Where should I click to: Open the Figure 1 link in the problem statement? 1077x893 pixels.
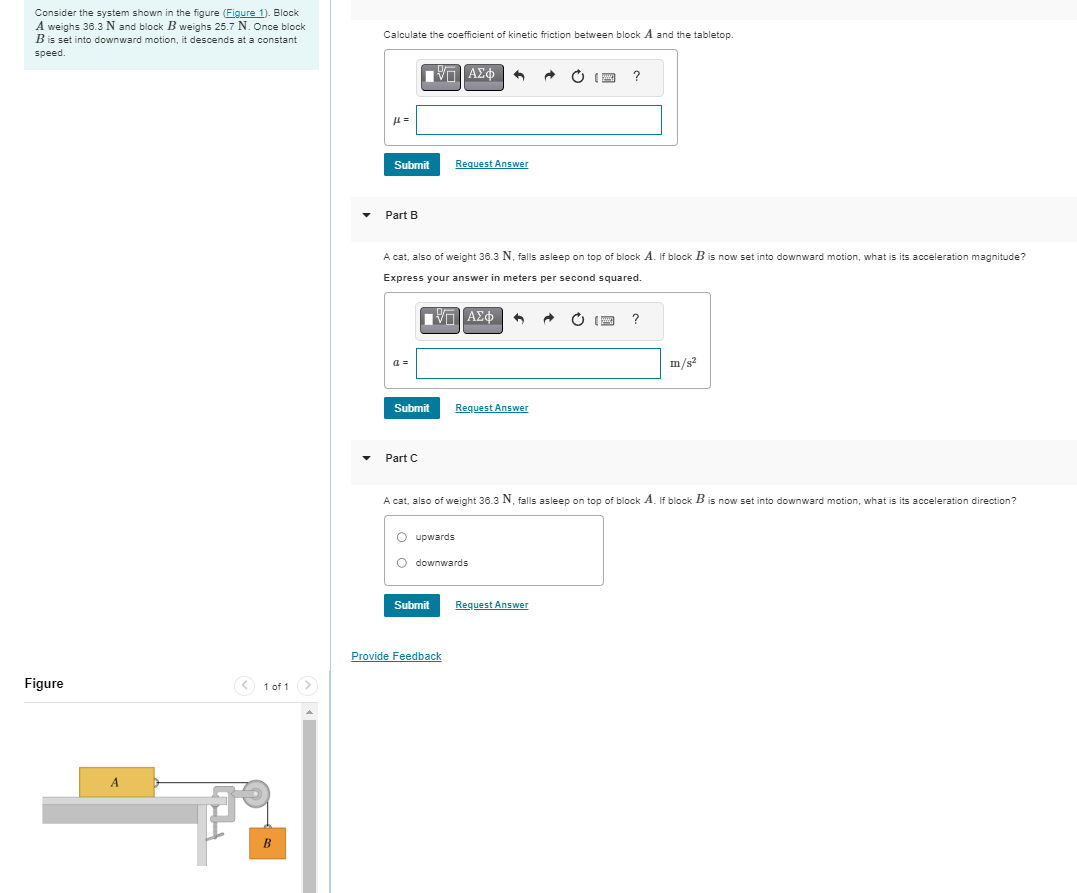point(243,12)
